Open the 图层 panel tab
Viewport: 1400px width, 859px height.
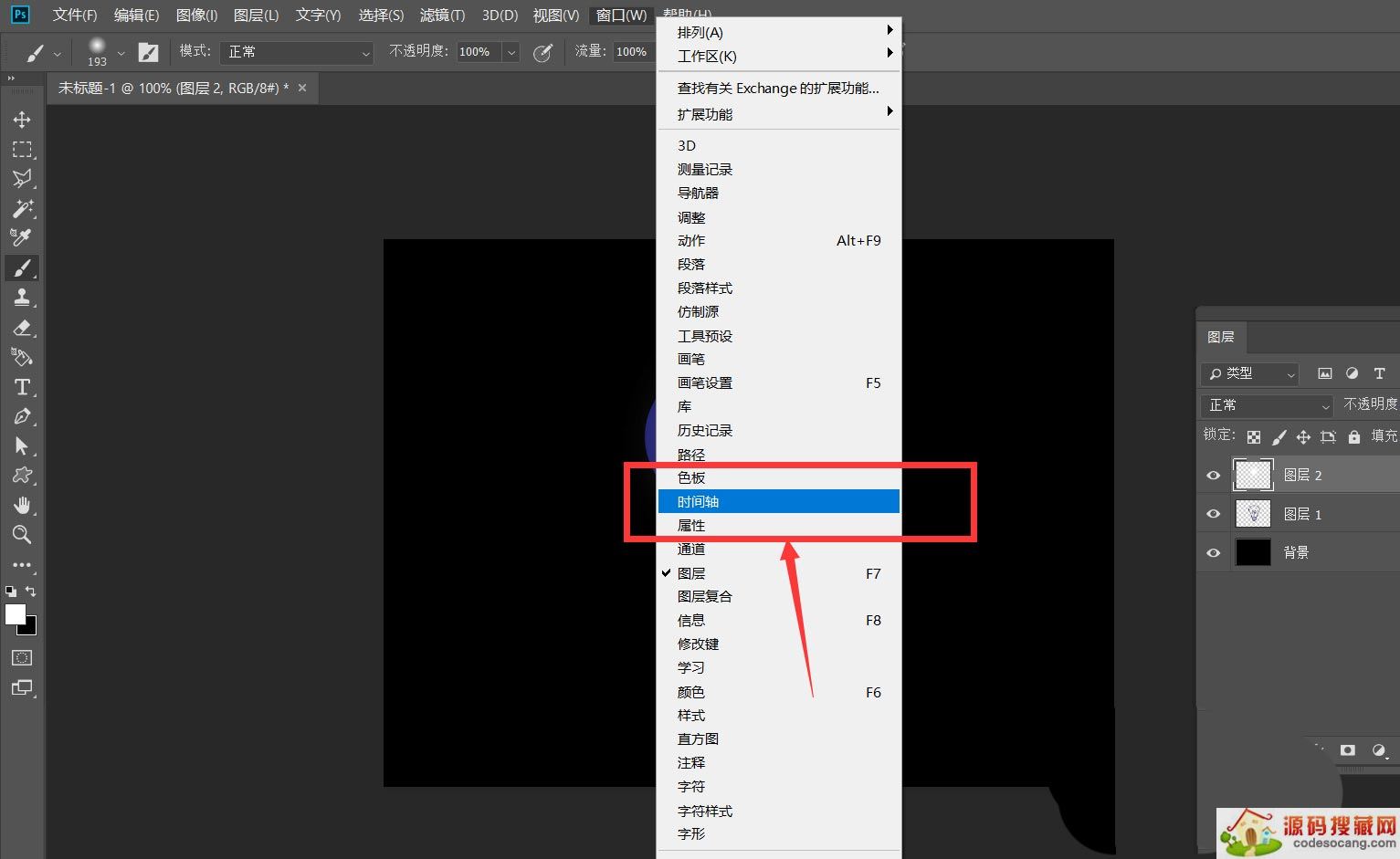[x=1221, y=337]
